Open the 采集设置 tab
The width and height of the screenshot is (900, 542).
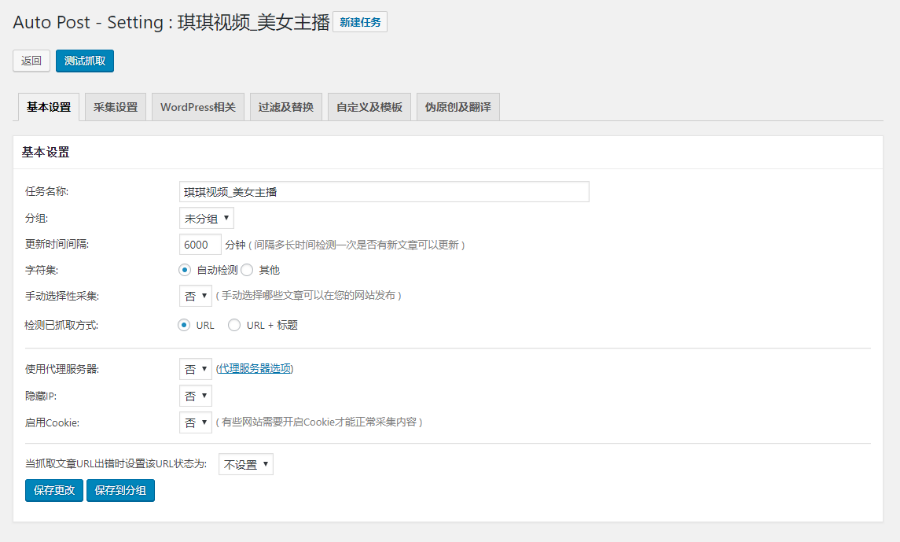(x=115, y=107)
